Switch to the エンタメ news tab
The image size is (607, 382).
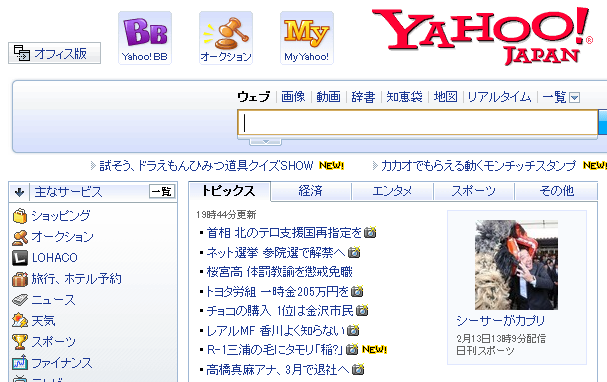click(392, 191)
